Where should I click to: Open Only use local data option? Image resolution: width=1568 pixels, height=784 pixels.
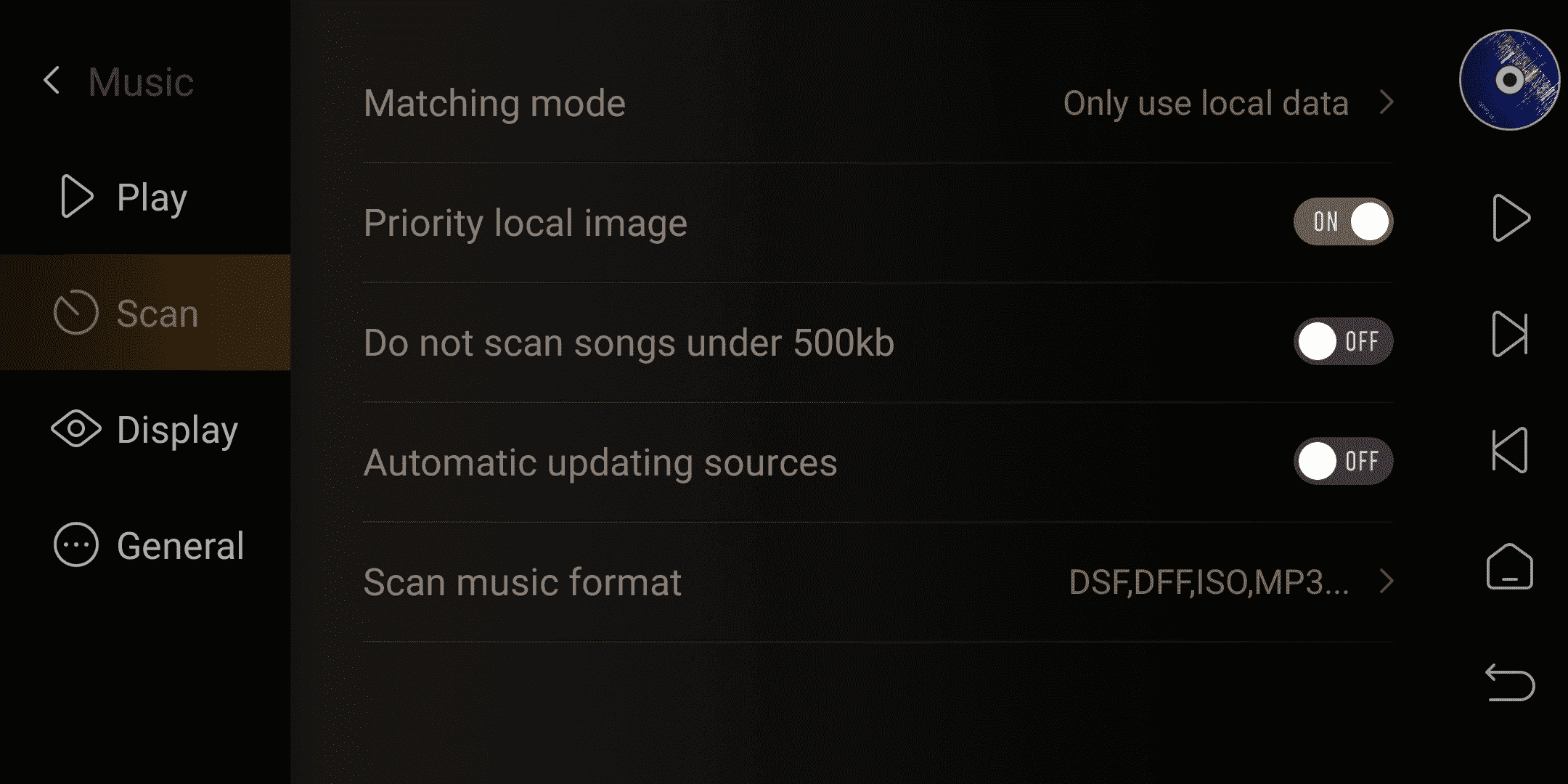(1206, 103)
